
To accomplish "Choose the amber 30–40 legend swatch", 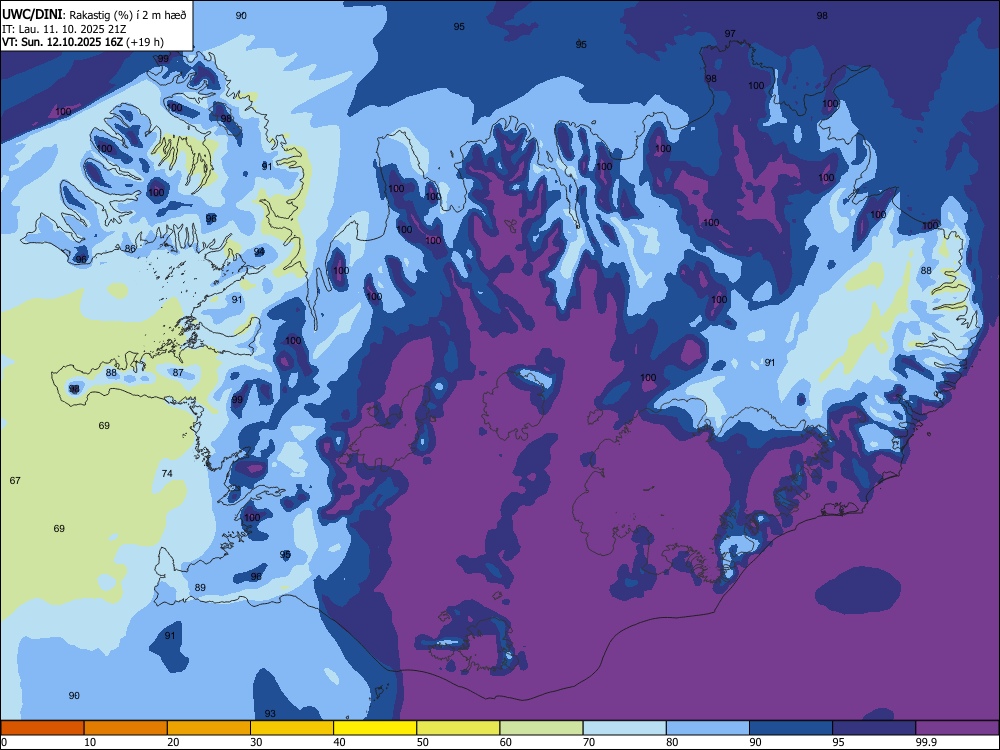I will click(292, 728).
